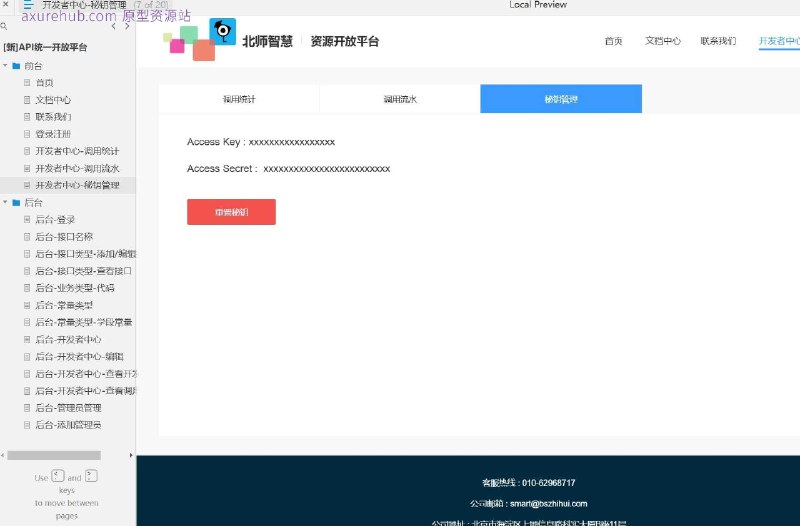800x526 pixels.
Task: Open 后台-添加管理员 page
Action: (x=68, y=425)
